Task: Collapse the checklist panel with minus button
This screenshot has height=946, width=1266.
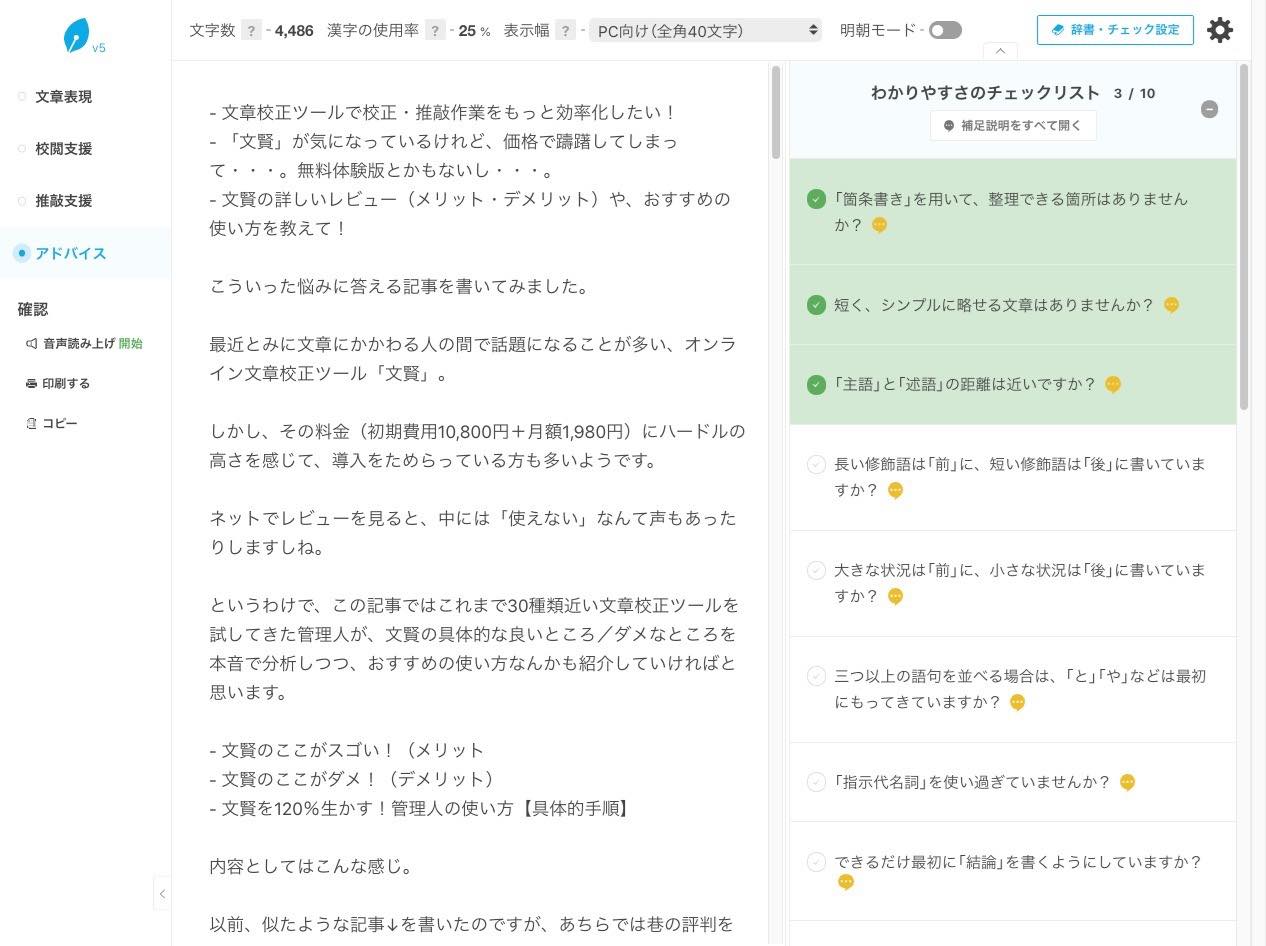Action: pos(1209,109)
